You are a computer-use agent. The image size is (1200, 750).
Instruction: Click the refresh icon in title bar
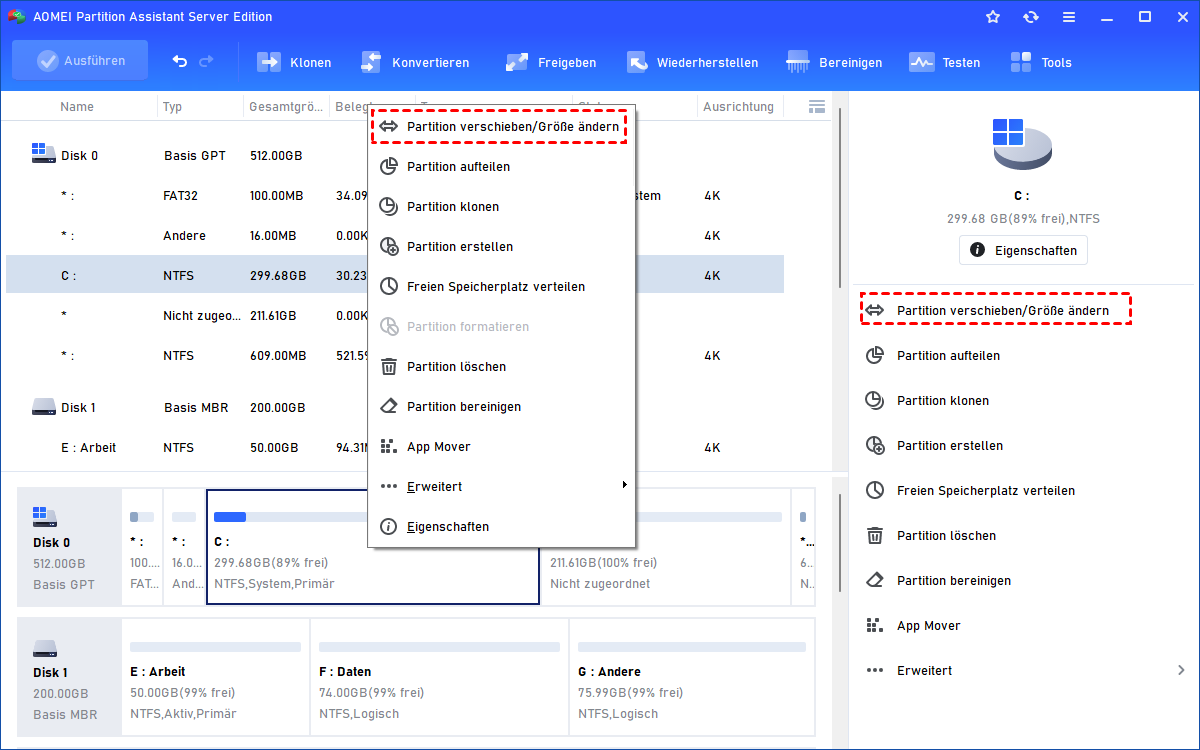pyautogui.click(x=1031, y=17)
